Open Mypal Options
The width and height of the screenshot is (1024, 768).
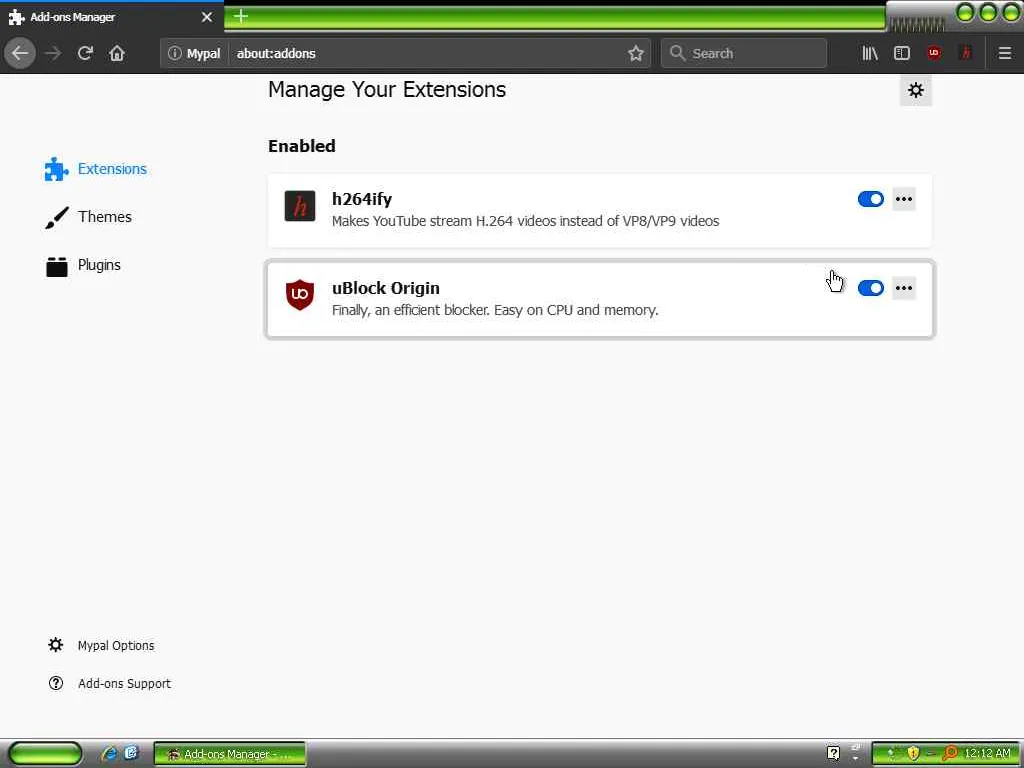point(101,645)
